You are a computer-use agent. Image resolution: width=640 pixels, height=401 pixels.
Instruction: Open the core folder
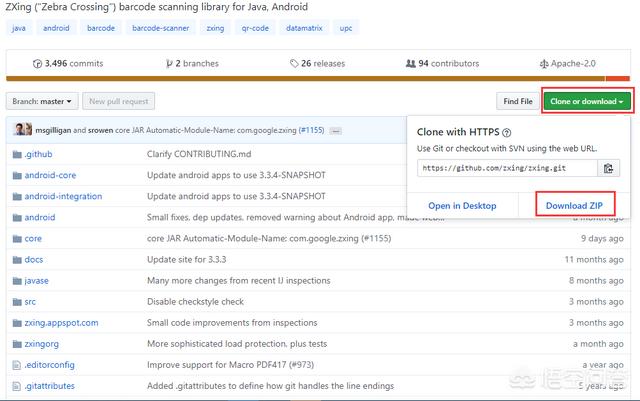point(33,238)
